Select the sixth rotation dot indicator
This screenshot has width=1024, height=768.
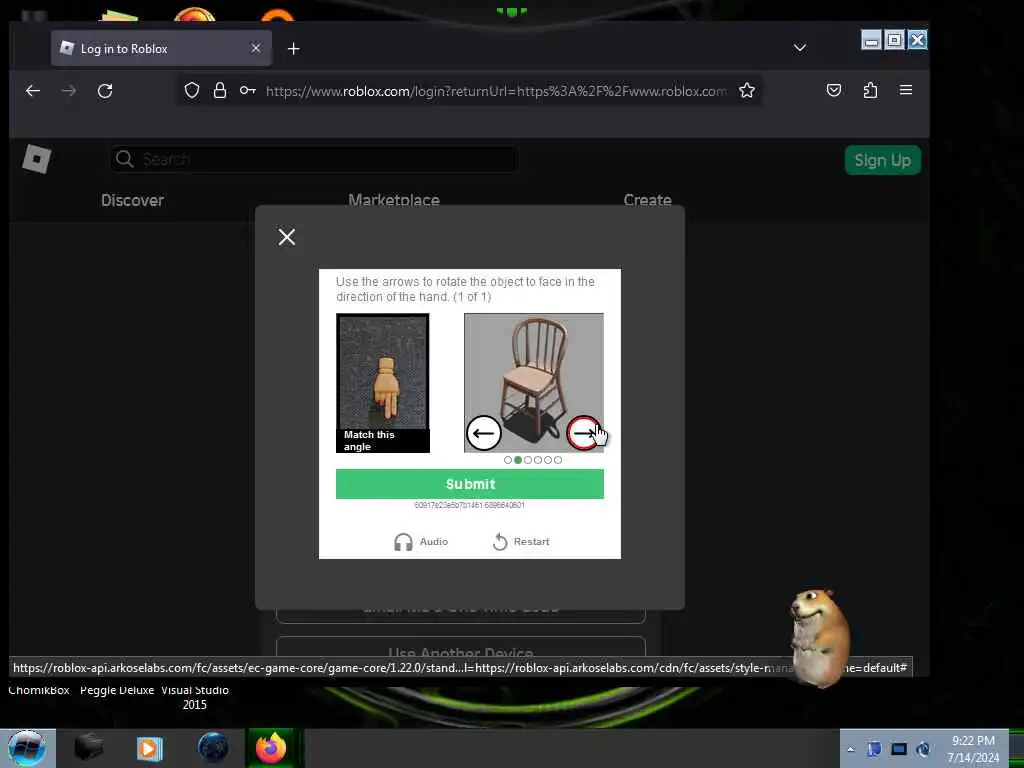558,460
